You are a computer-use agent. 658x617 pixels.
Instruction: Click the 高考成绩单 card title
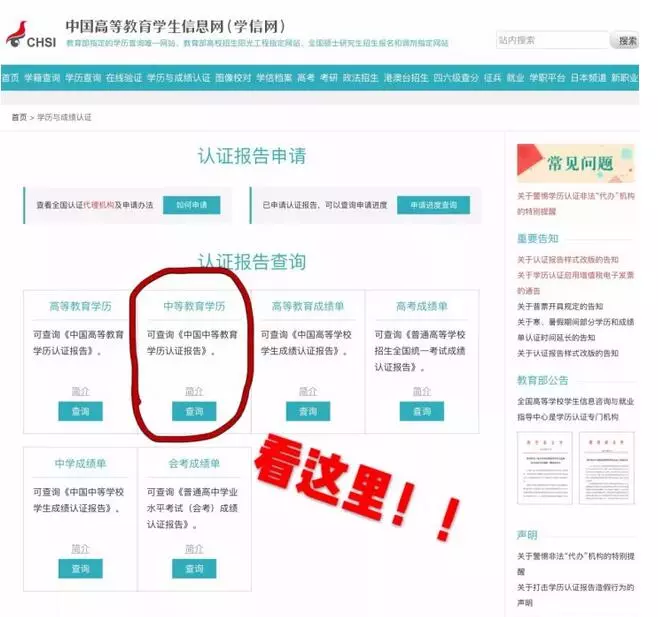[422, 306]
